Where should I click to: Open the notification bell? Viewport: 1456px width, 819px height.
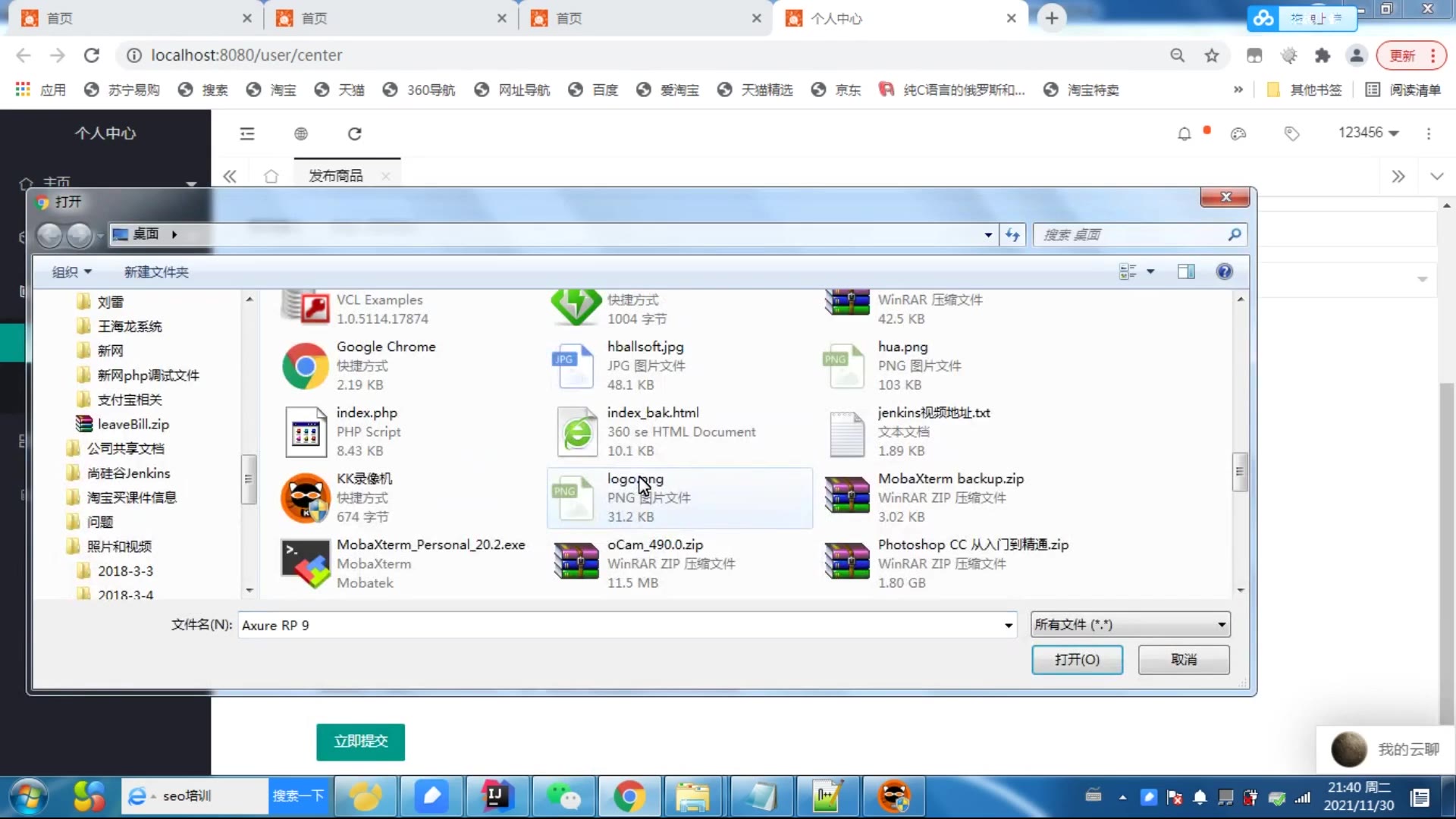click(1184, 134)
